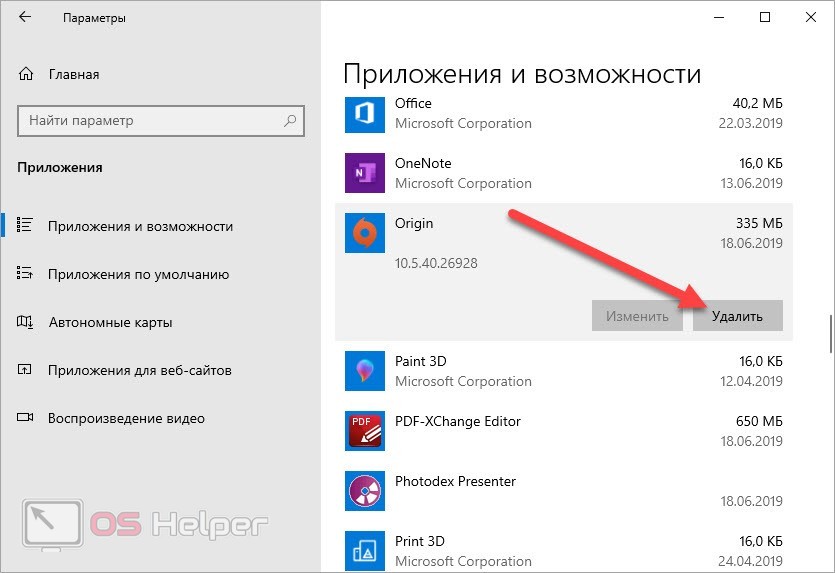Select the Автономные карты map icon
Screen dimensions: 835x573
(x=24, y=322)
